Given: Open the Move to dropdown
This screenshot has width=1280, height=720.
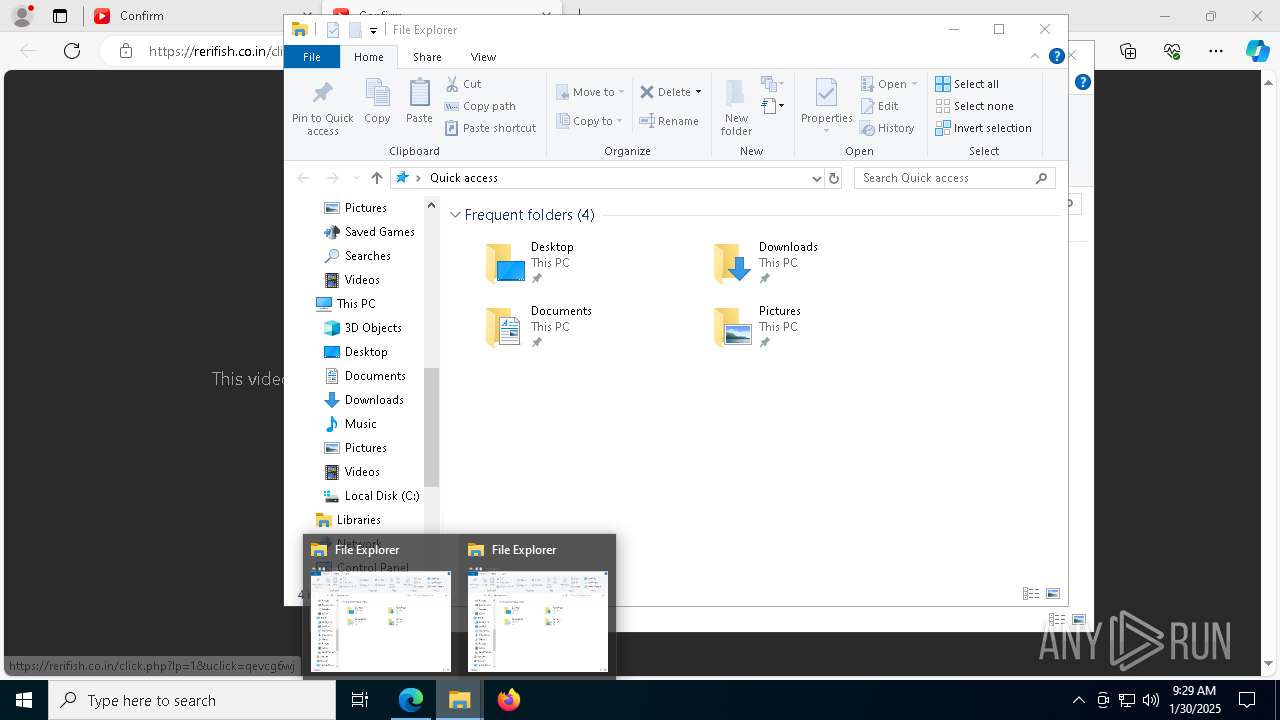Looking at the screenshot, I should point(590,92).
